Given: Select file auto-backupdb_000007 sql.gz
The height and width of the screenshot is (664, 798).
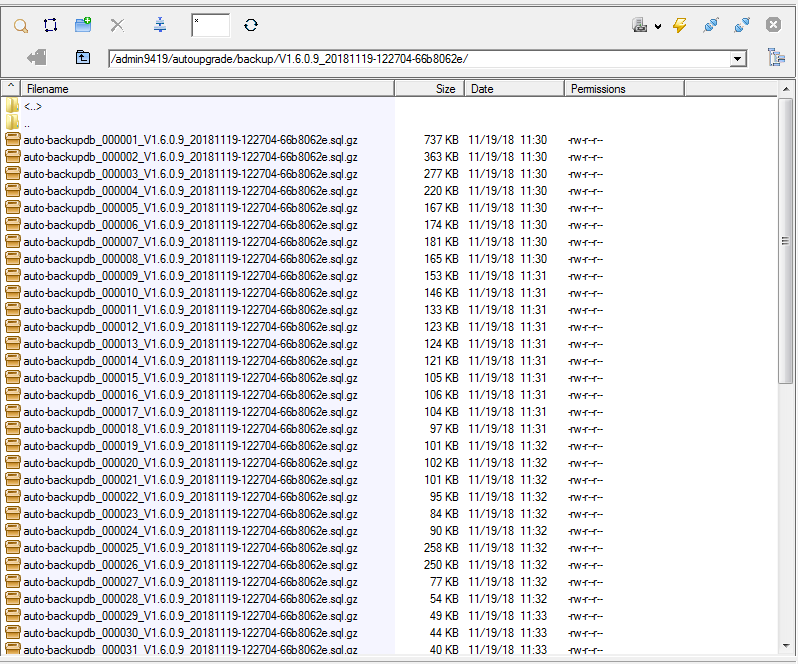Looking at the screenshot, I should pyautogui.click(x=190, y=242).
